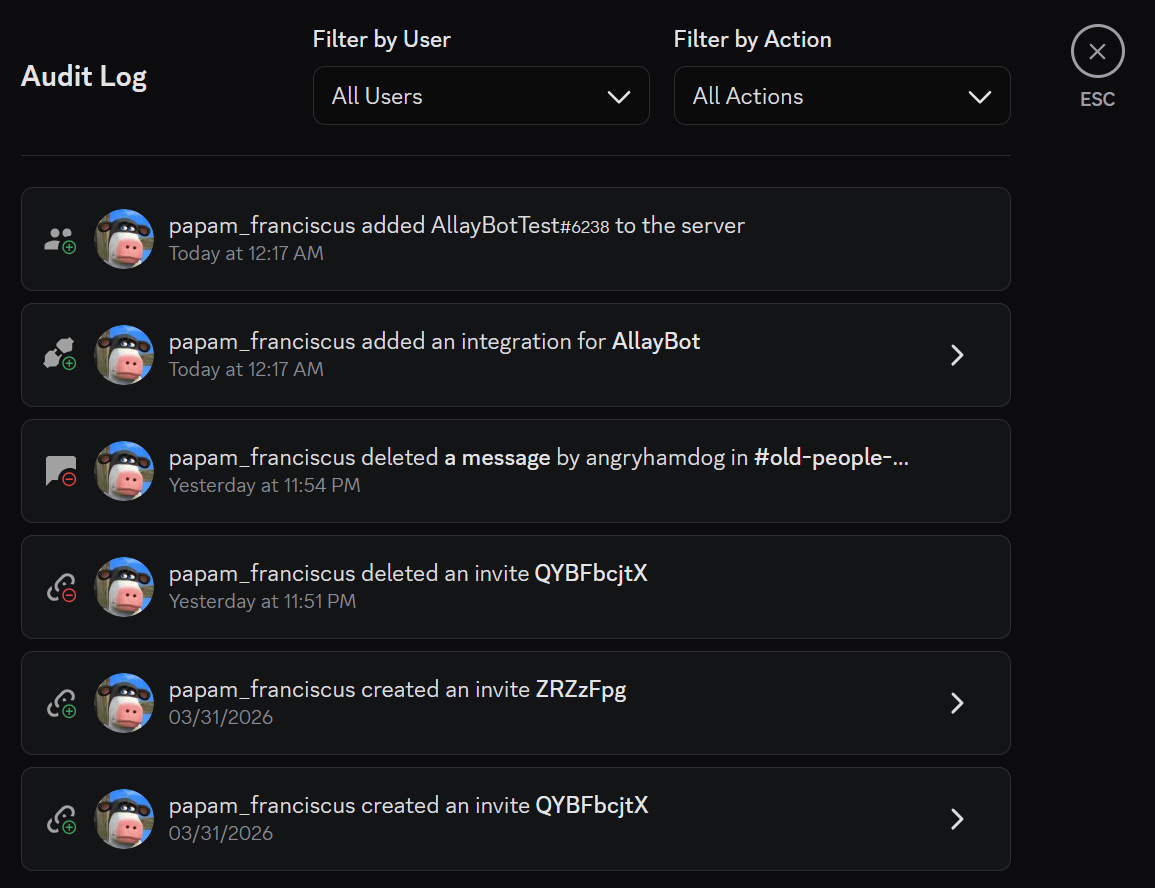Click the message-deleted icon for angryhamdog entry
The image size is (1155, 888).
pos(60,472)
